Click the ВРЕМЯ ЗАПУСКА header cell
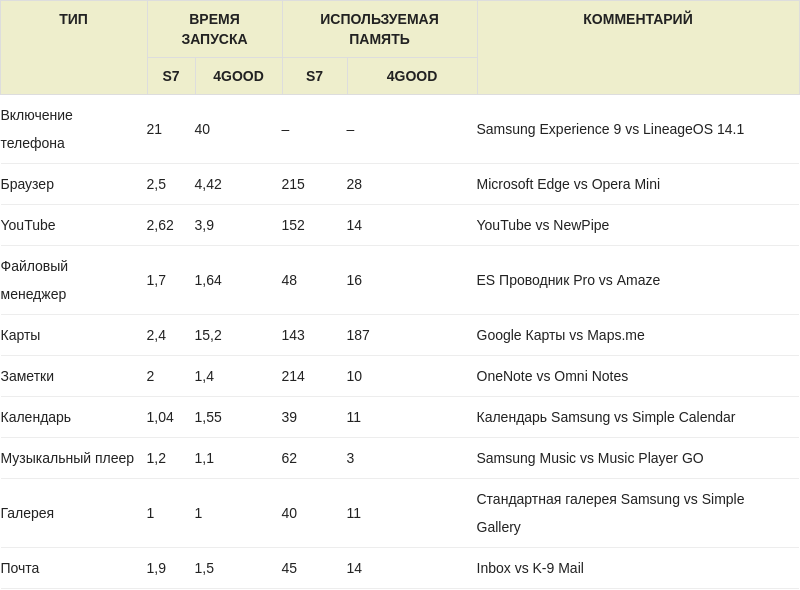 tap(214, 29)
